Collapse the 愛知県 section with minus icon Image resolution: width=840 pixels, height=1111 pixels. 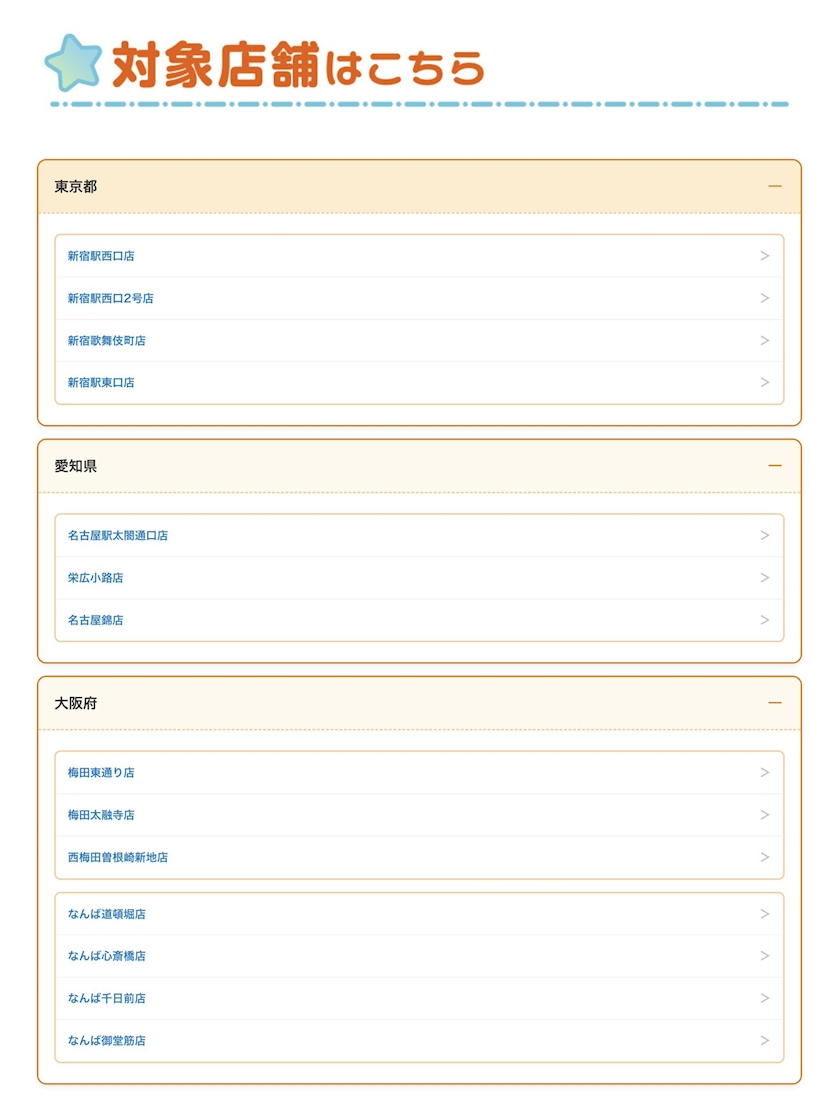pyautogui.click(x=774, y=466)
